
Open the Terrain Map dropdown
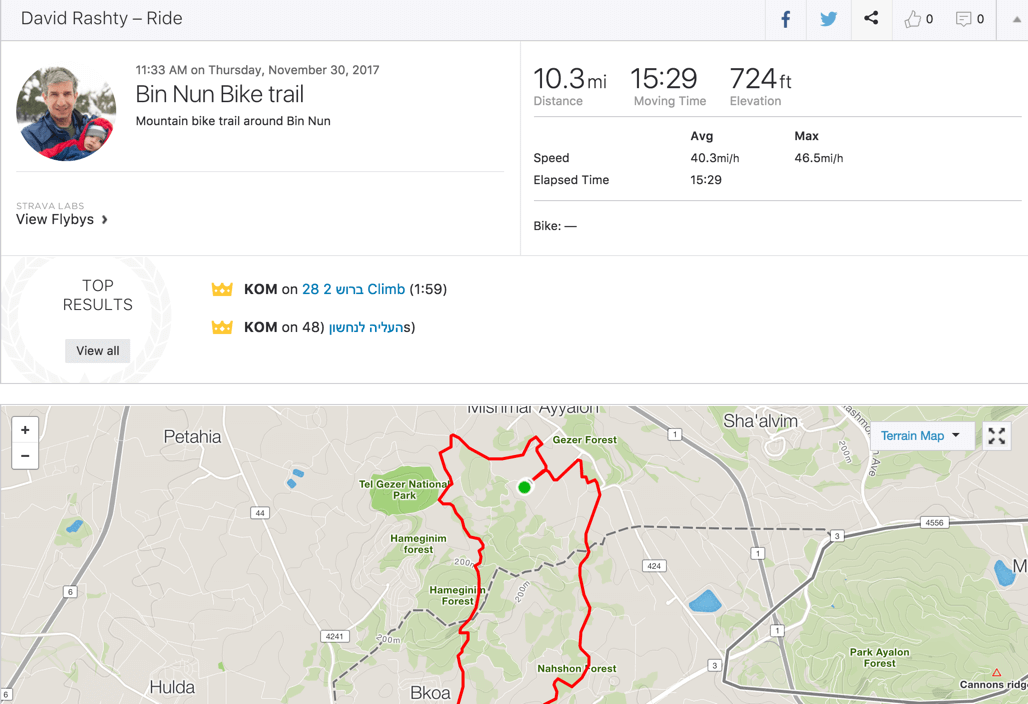(x=920, y=436)
